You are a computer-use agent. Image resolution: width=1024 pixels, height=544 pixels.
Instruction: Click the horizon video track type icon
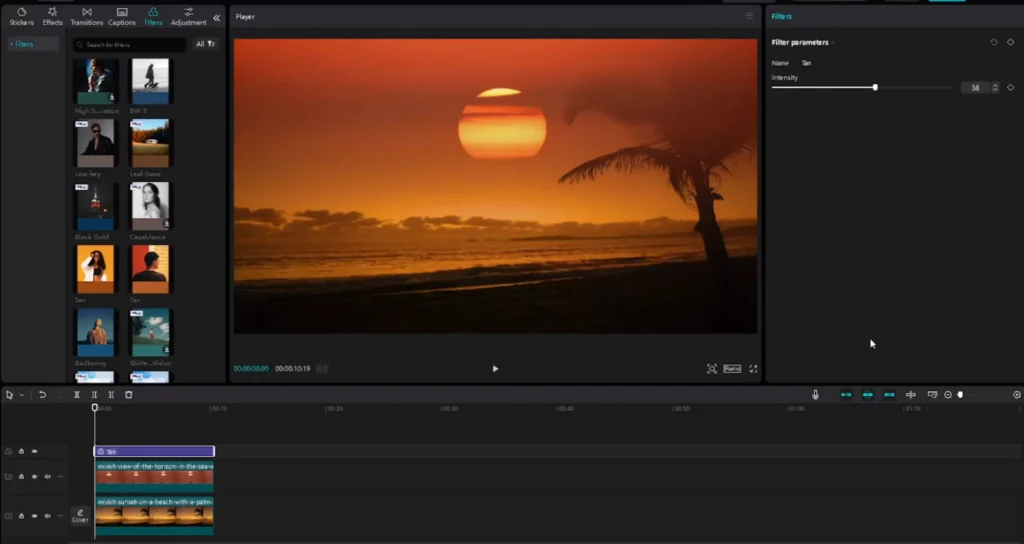click(8, 477)
